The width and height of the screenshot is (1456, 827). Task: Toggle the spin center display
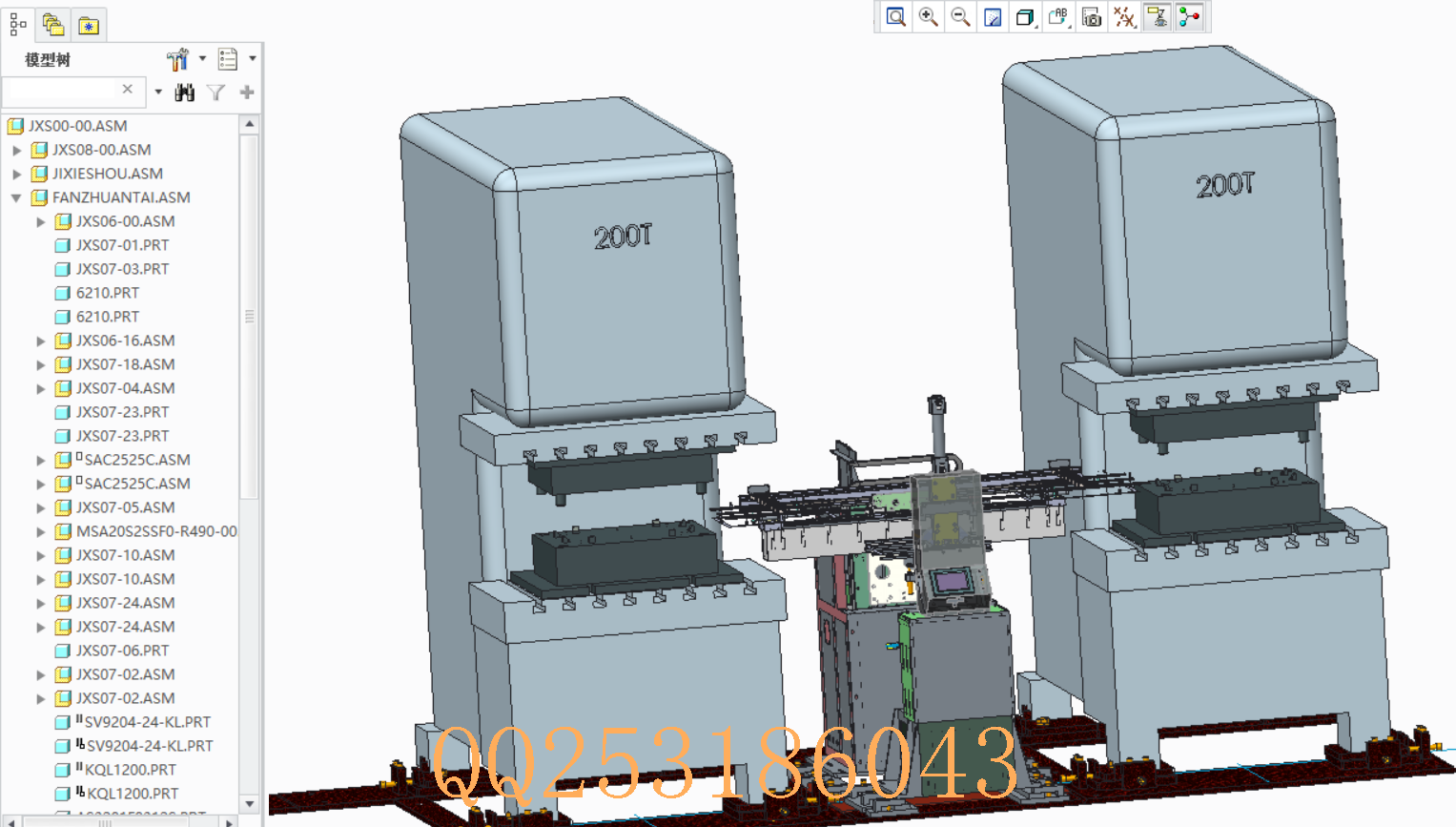[1190, 17]
